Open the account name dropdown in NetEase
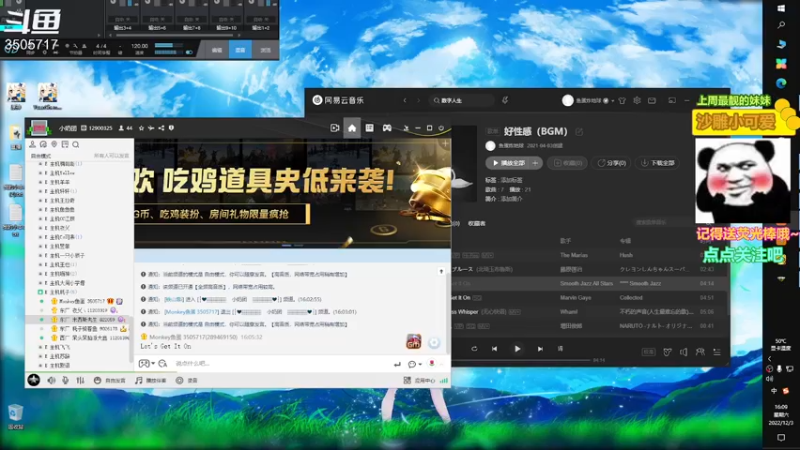Screen dimensions: 800x450 point(594,101)
